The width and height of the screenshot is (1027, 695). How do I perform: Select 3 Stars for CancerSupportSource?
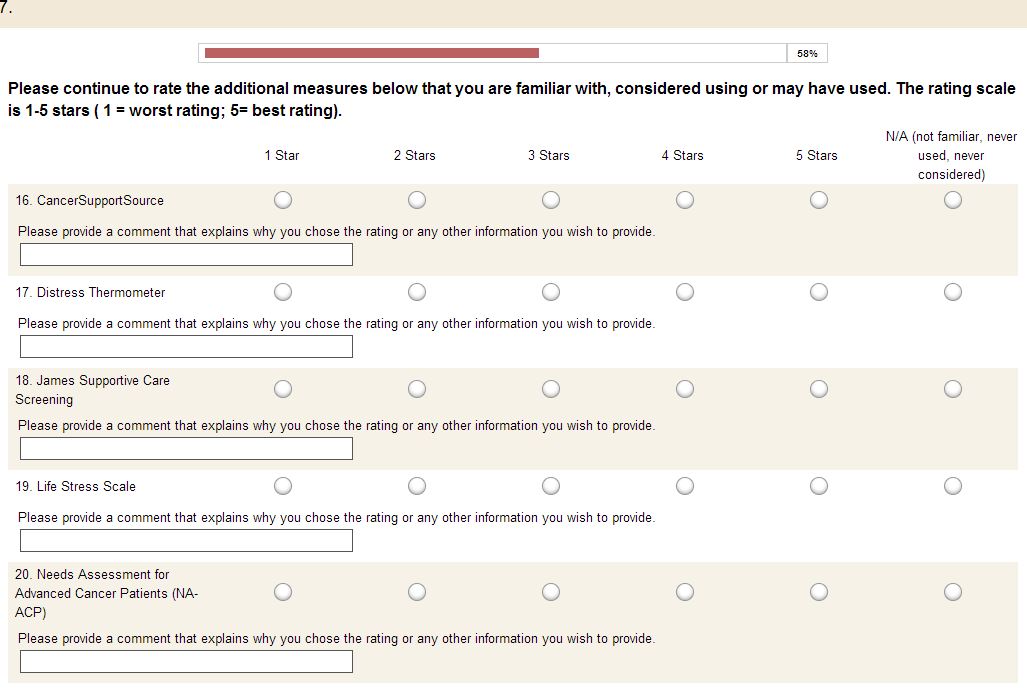point(551,200)
